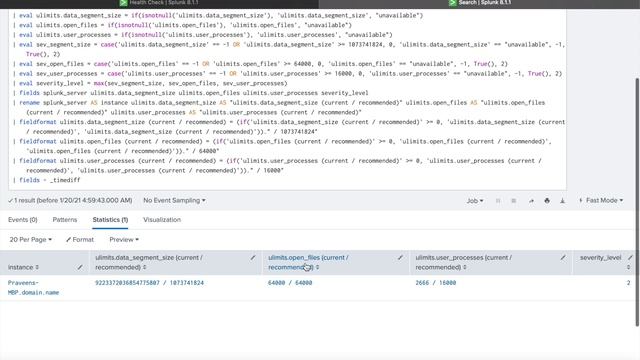Open the 20 Per Page dropdown
Screen dimensions: 640x360
[x=31, y=240]
